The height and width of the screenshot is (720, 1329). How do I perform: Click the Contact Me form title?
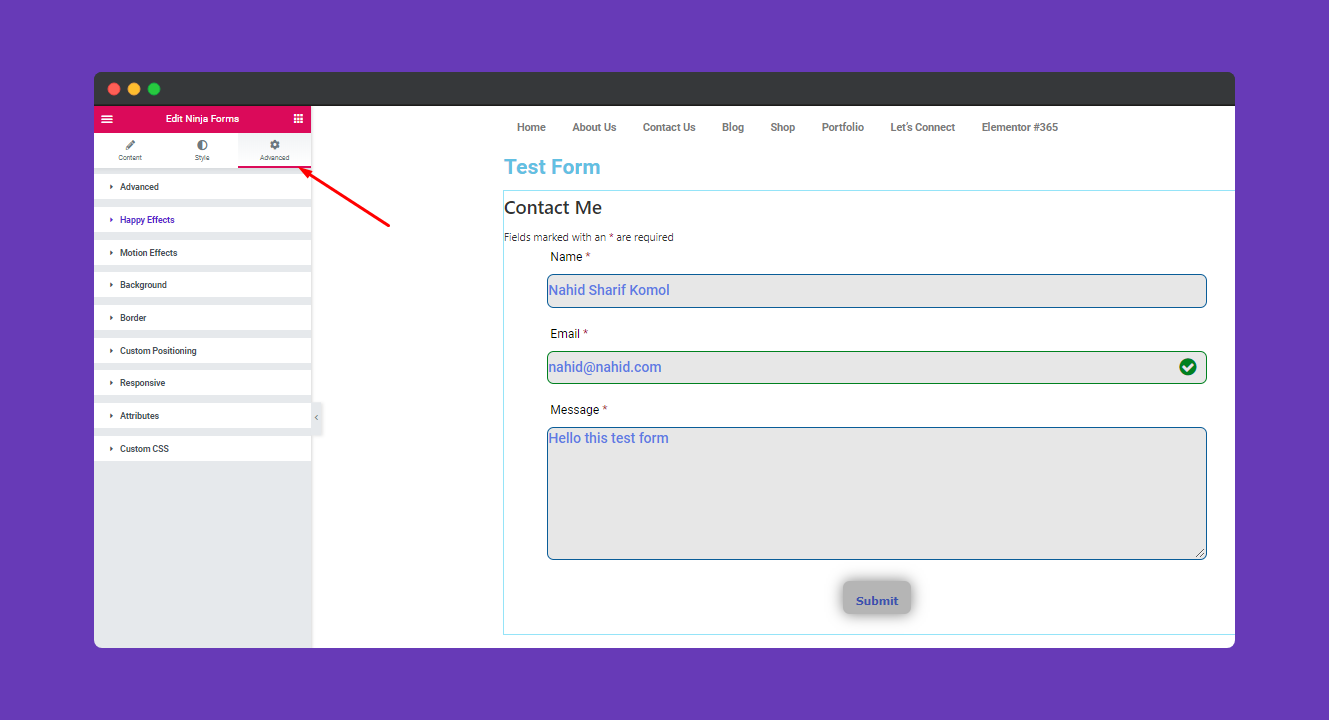(x=553, y=208)
